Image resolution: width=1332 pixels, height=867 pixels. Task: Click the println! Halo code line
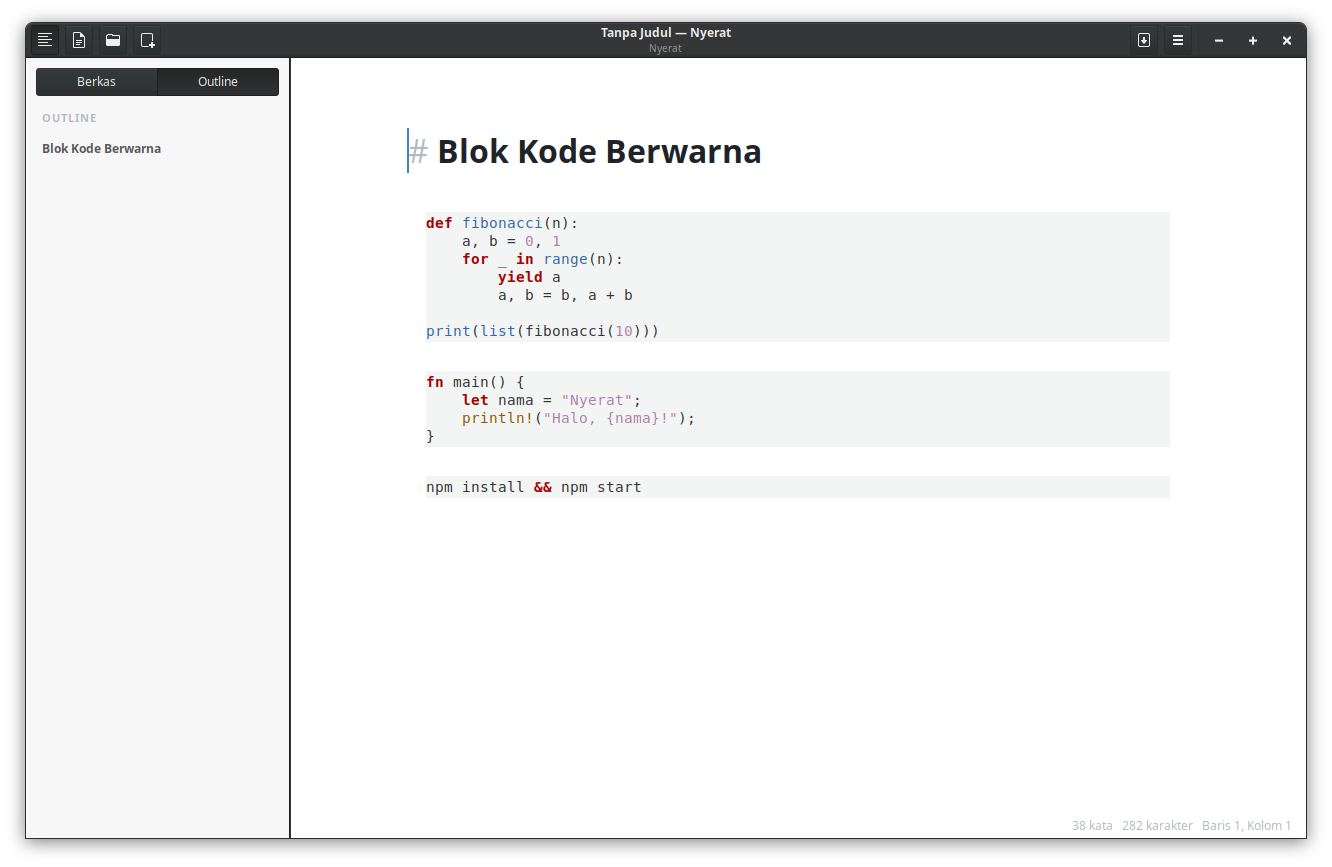click(578, 418)
